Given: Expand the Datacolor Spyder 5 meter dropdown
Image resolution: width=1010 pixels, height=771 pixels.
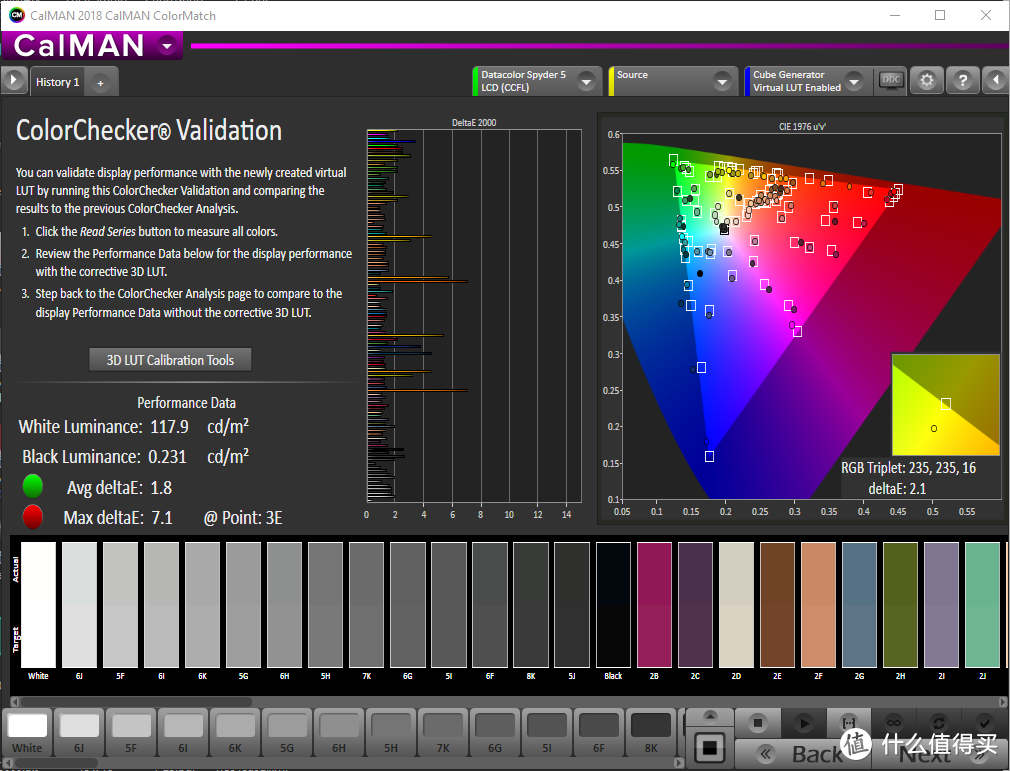Looking at the screenshot, I should click(587, 81).
